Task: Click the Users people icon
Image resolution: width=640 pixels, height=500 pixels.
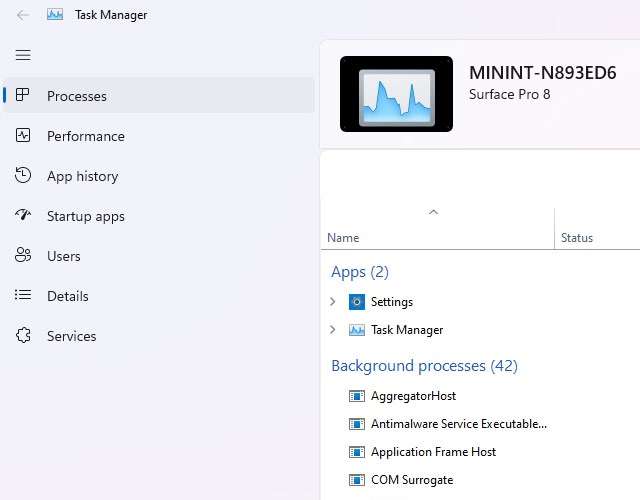Action: click(x=23, y=256)
